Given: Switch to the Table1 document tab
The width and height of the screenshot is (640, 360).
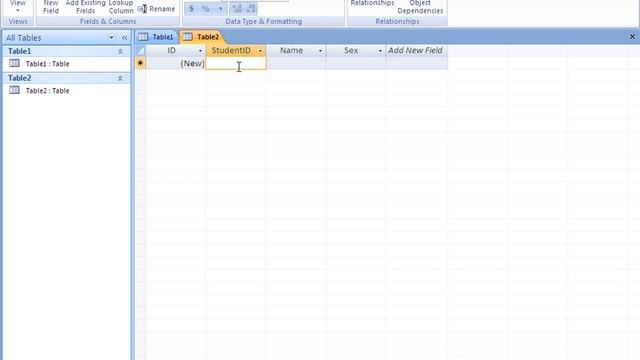Looking at the screenshot, I should [157, 37].
